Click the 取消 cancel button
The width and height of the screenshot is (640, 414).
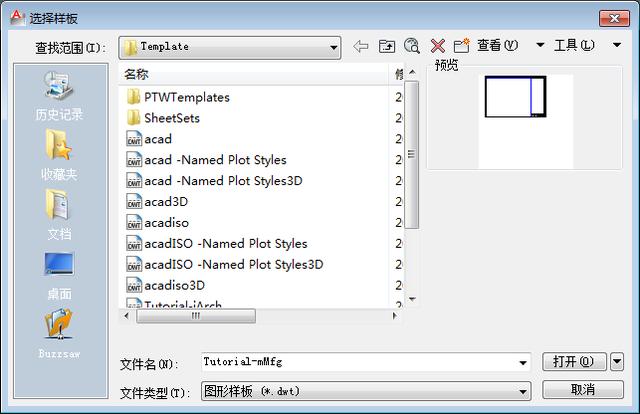pyautogui.click(x=582, y=390)
